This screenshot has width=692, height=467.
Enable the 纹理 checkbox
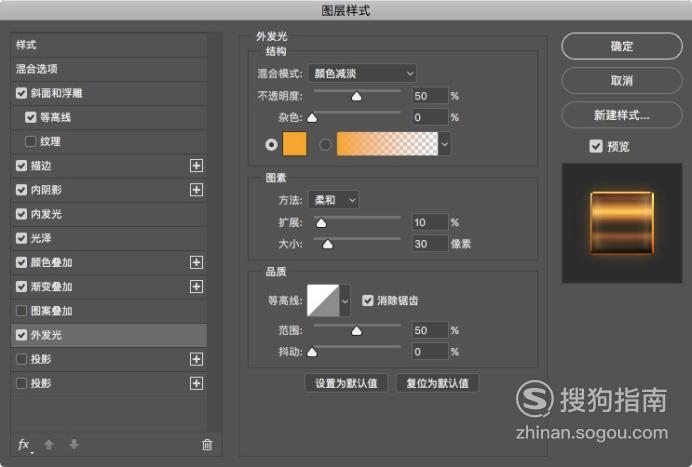(30, 141)
